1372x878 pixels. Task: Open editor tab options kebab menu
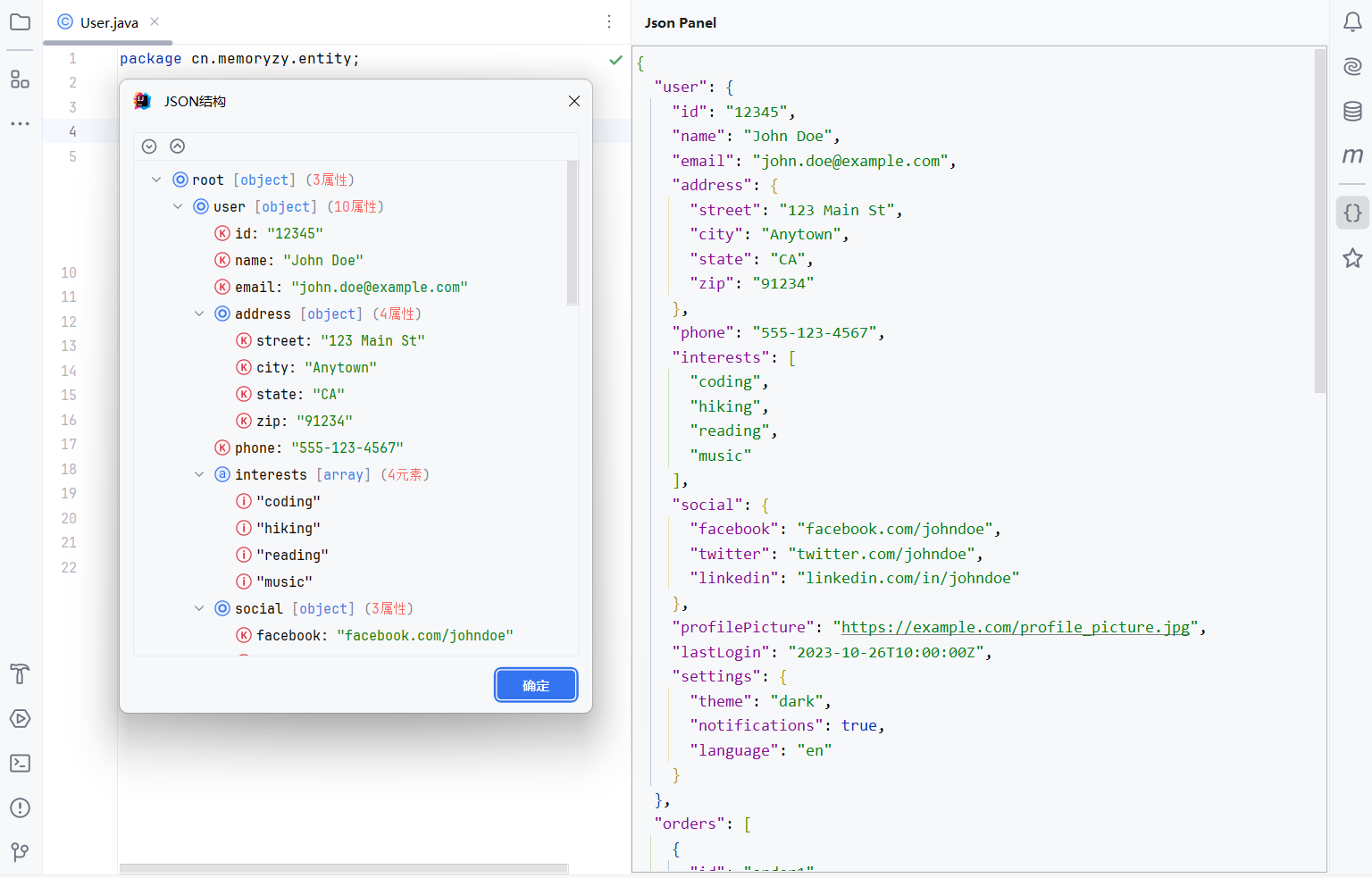[609, 21]
